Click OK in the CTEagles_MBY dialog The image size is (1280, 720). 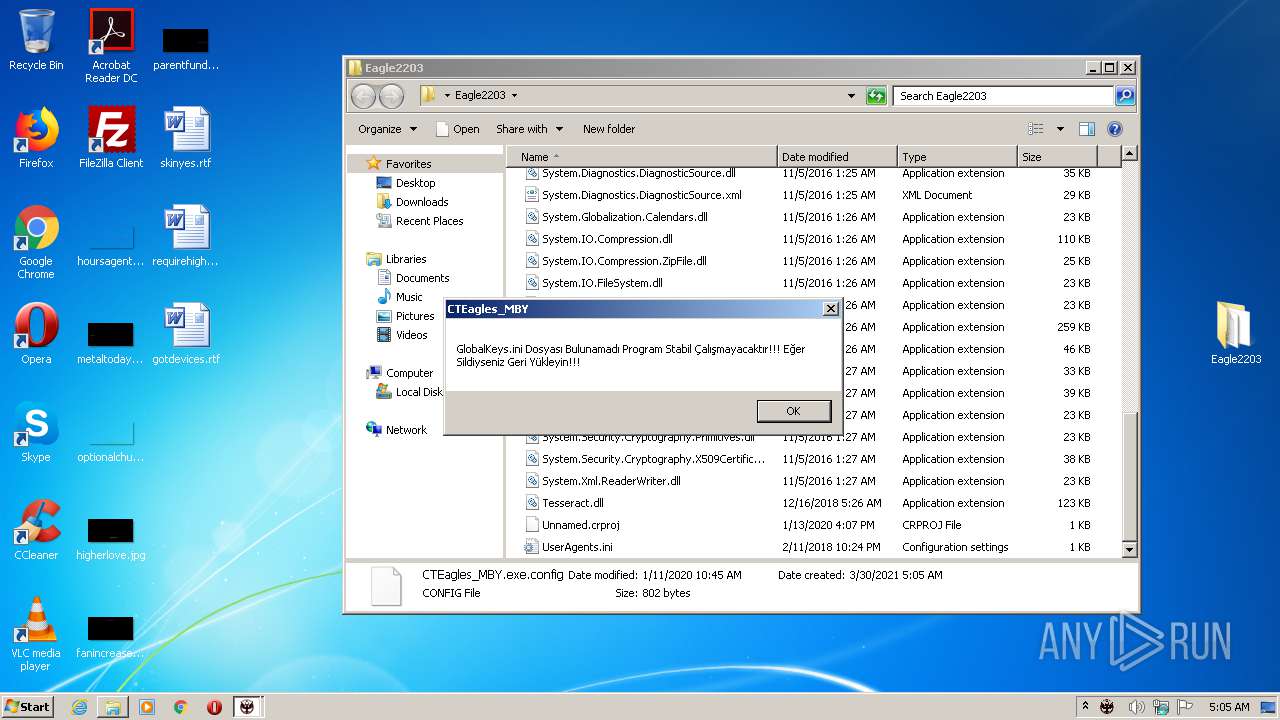(794, 411)
